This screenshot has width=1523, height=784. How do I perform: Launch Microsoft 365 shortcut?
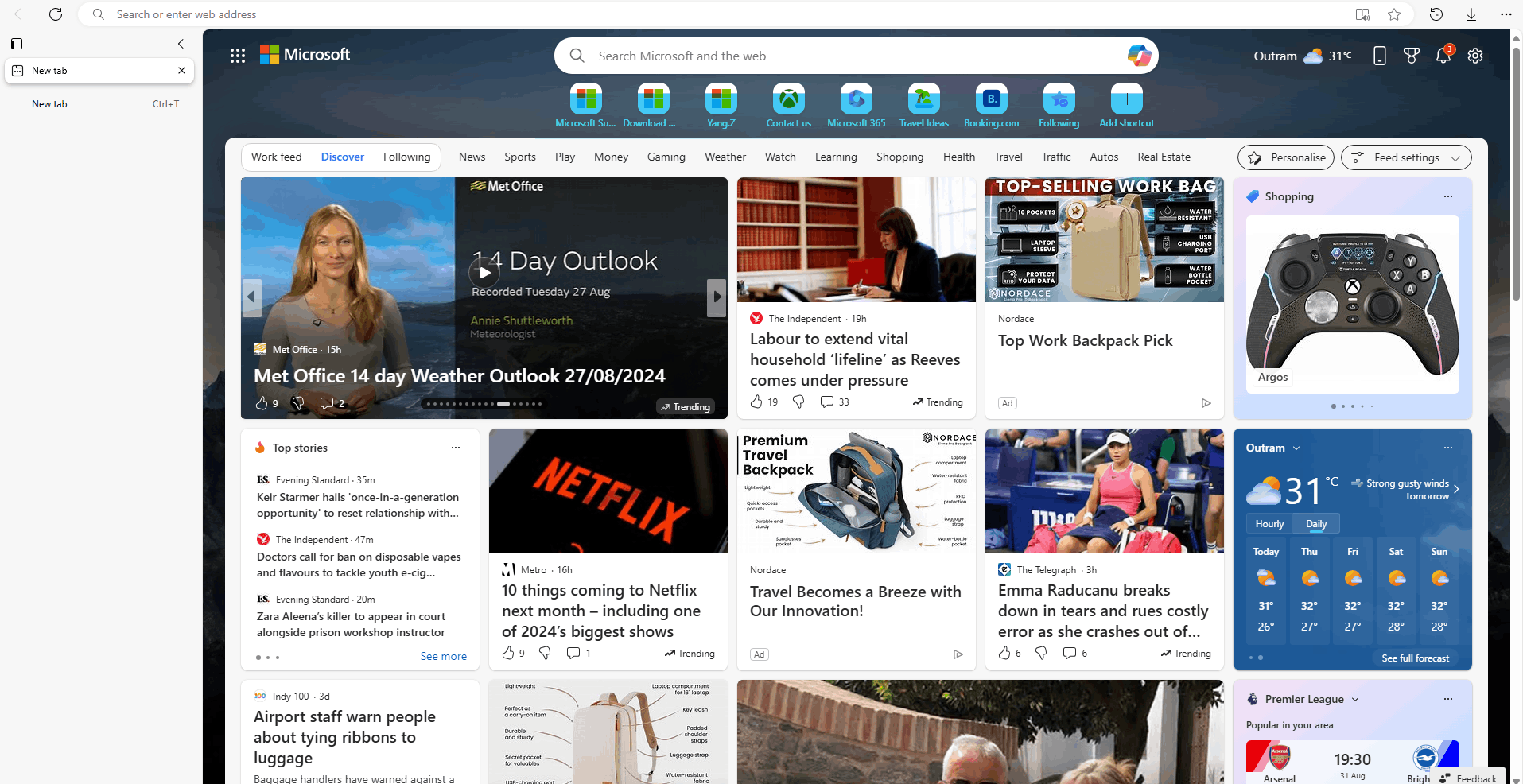click(857, 106)
